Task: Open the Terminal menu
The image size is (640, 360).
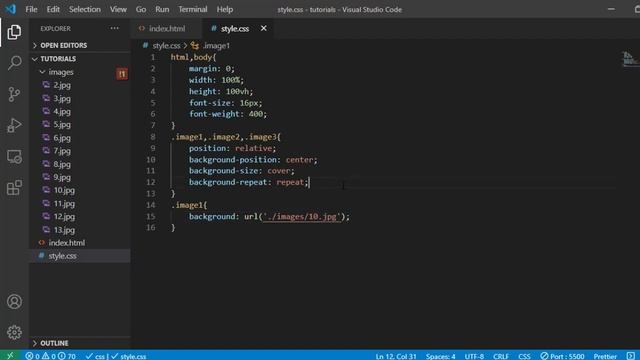Action: coord(193,9)
